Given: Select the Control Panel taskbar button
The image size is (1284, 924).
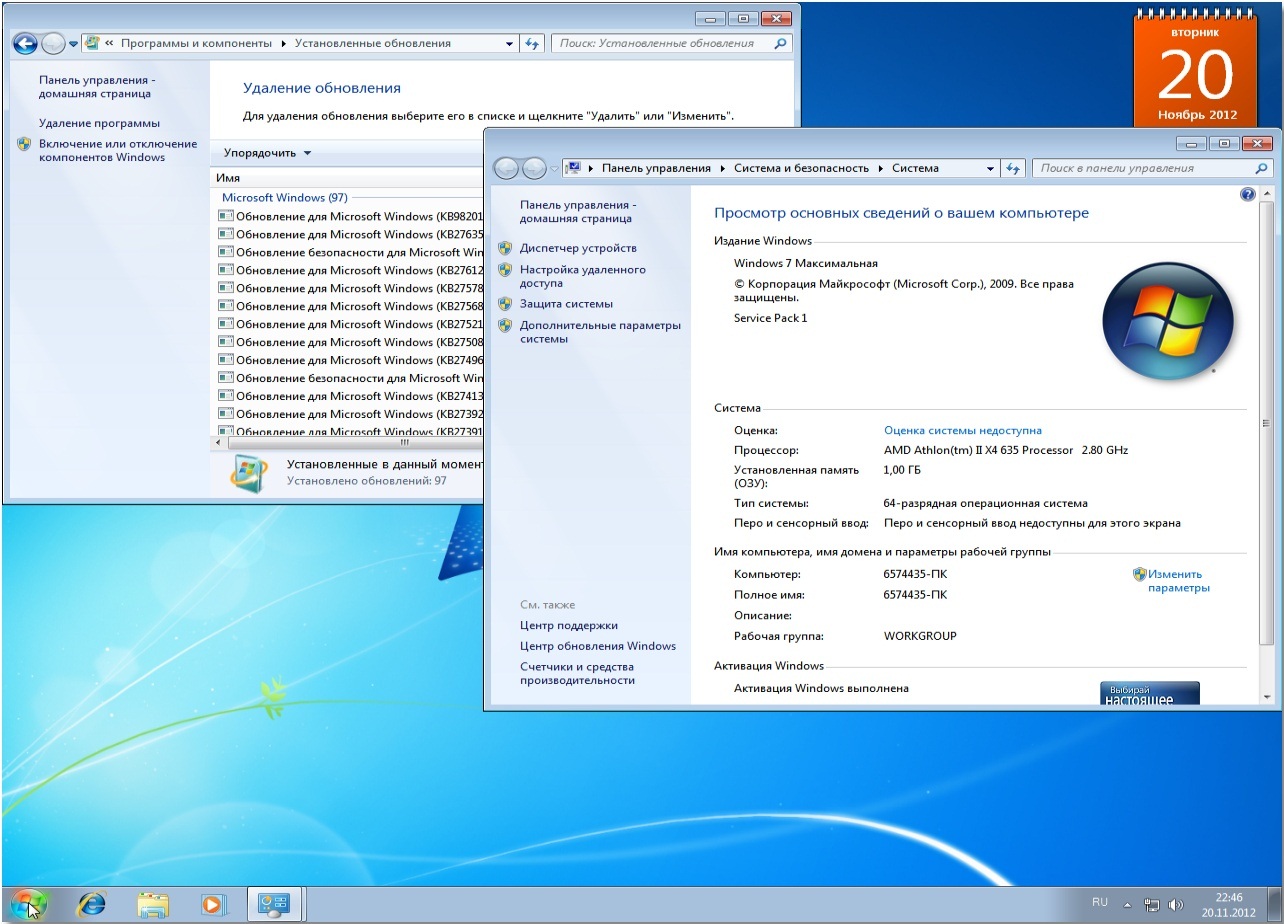Looking at the screenshot, I should pos(275,905).
